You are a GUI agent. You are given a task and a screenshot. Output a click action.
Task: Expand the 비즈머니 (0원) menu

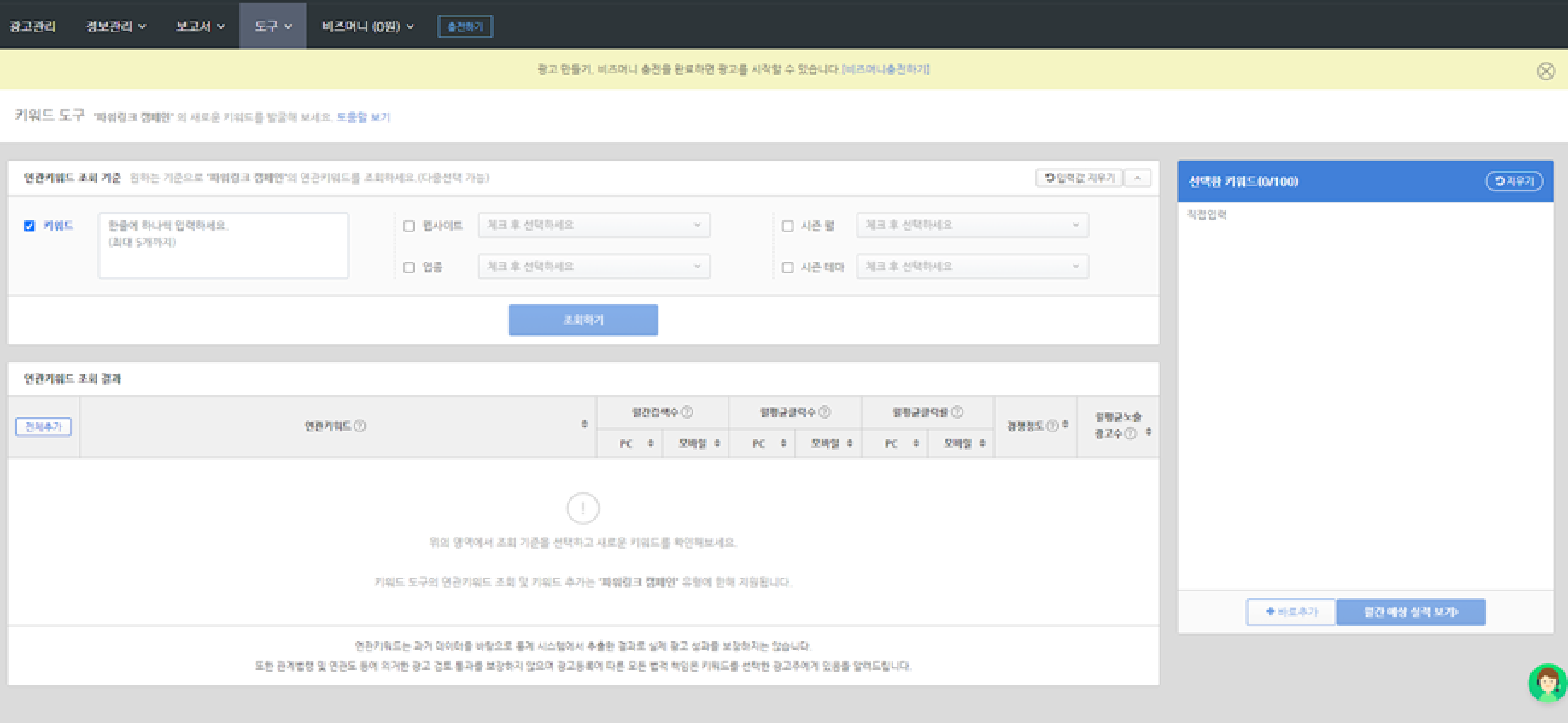tap(368, 26)
